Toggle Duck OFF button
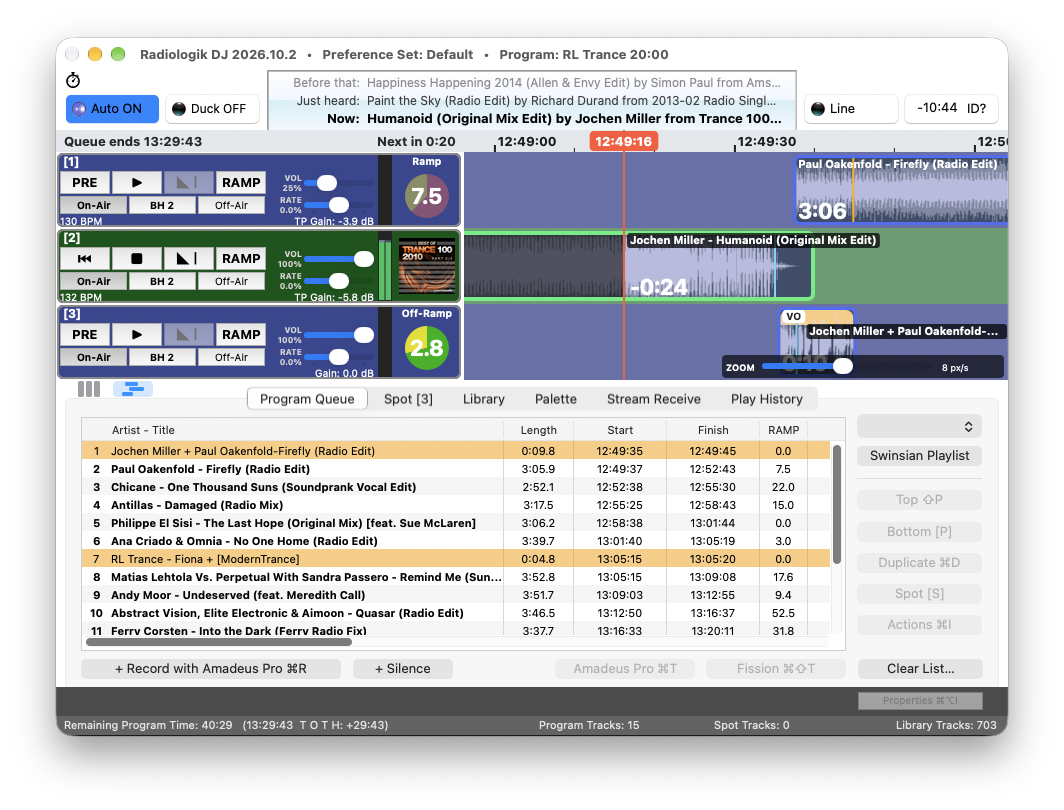The image size is (1064, 810). click(212, 109)
